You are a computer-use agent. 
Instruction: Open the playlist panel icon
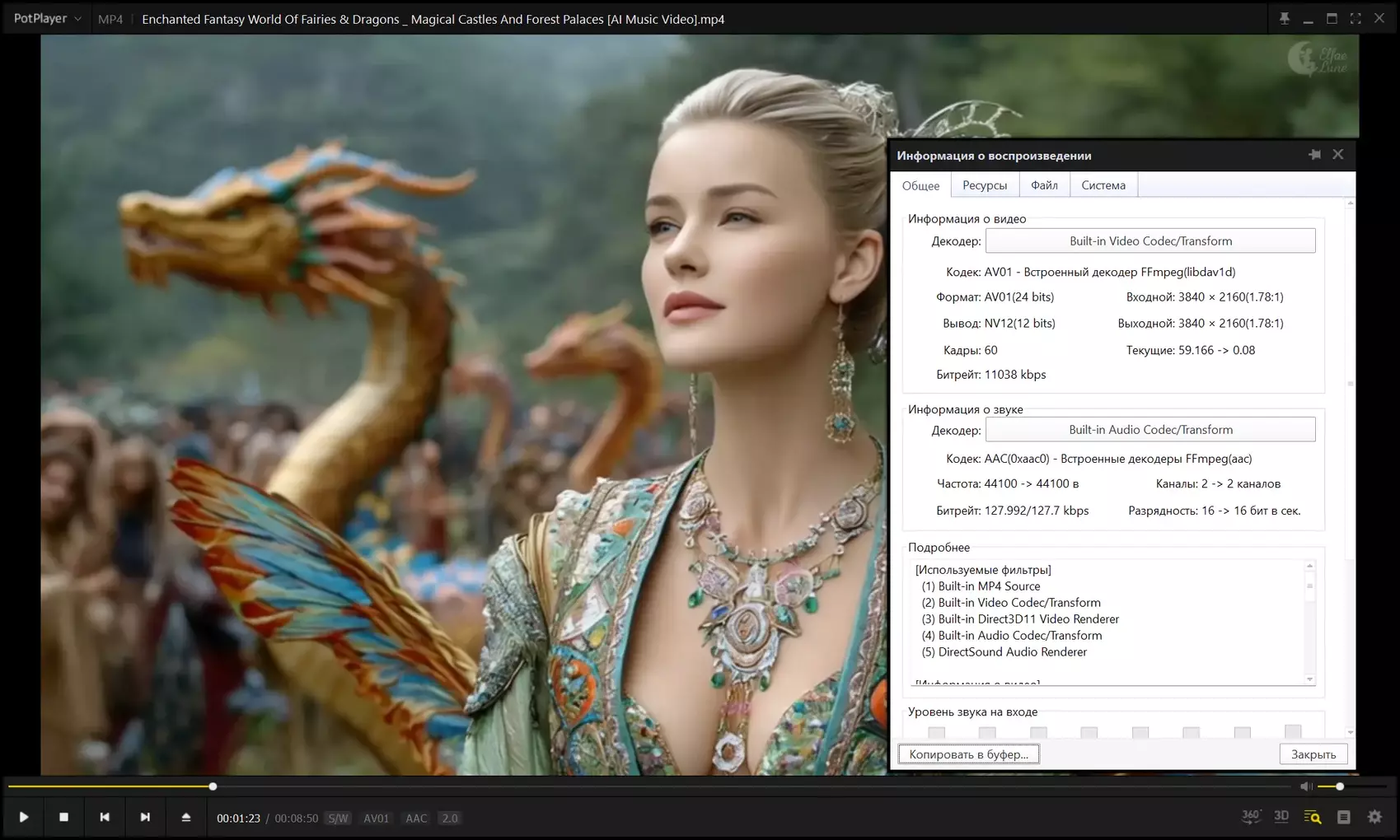pos(1344,817)
